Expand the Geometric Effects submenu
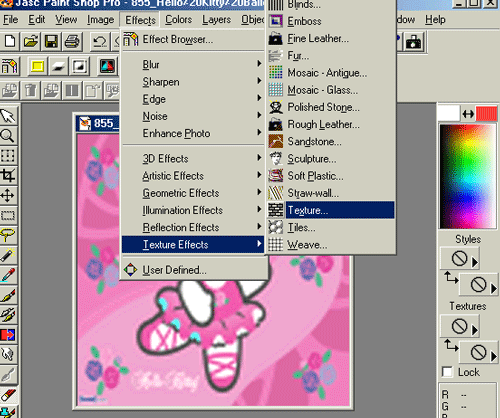 193,193
